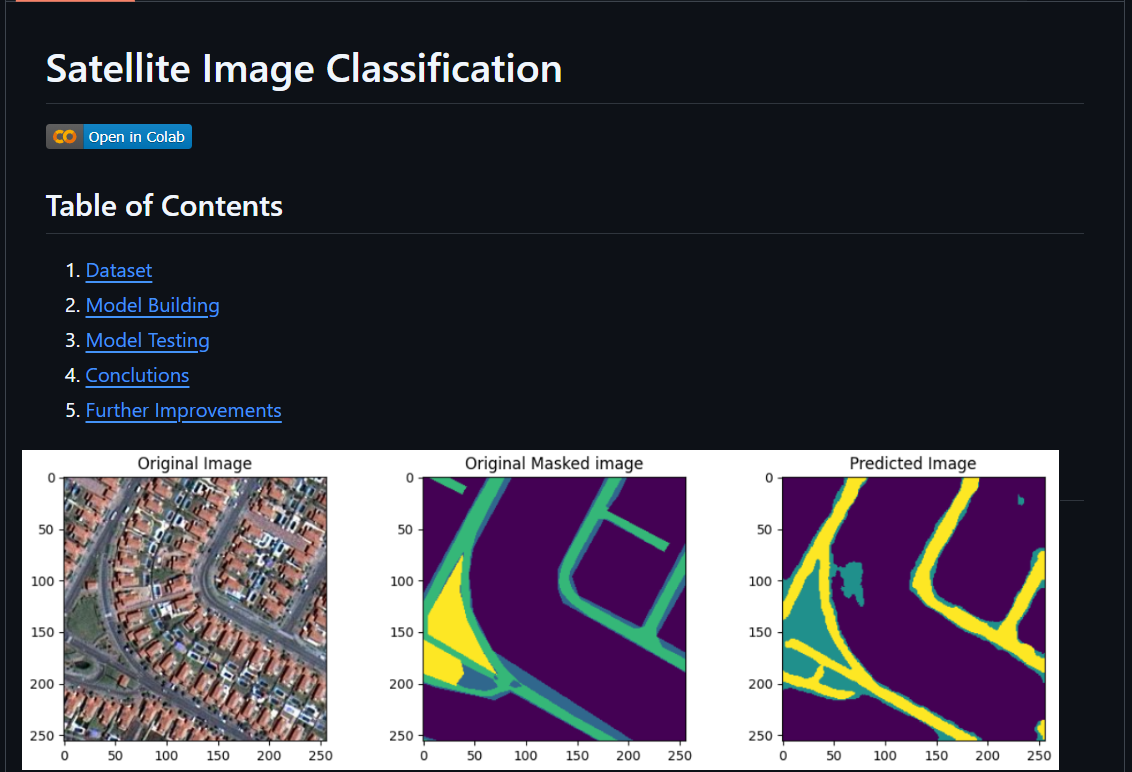
Task: Click the Table of Contents heading
Action: click(x=164, y=206)
